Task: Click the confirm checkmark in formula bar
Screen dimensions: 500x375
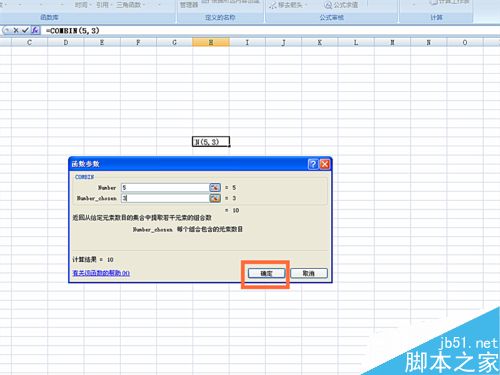Action: (x=25, y=30)
